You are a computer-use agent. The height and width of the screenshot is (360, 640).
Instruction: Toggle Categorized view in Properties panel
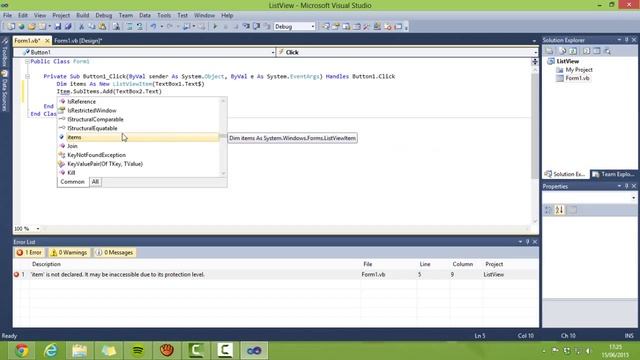(548, 210)
